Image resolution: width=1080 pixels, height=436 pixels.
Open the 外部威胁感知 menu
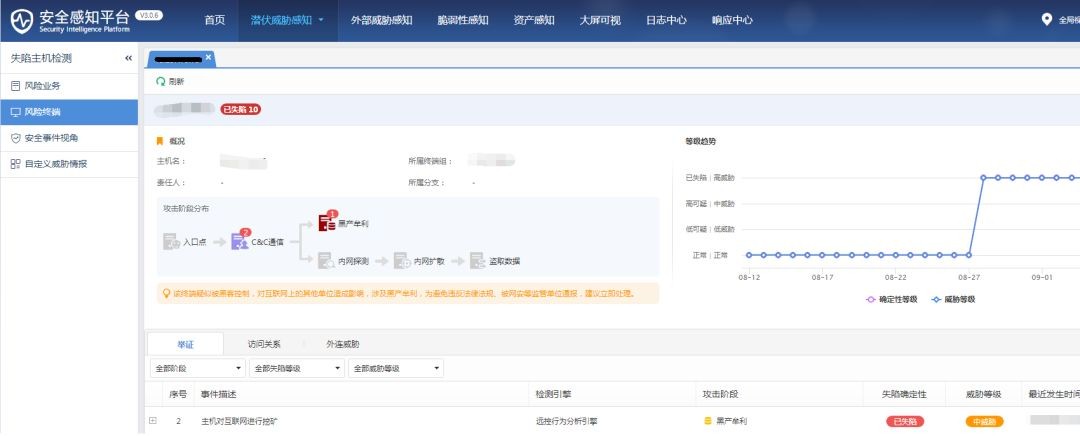point(382,20)
